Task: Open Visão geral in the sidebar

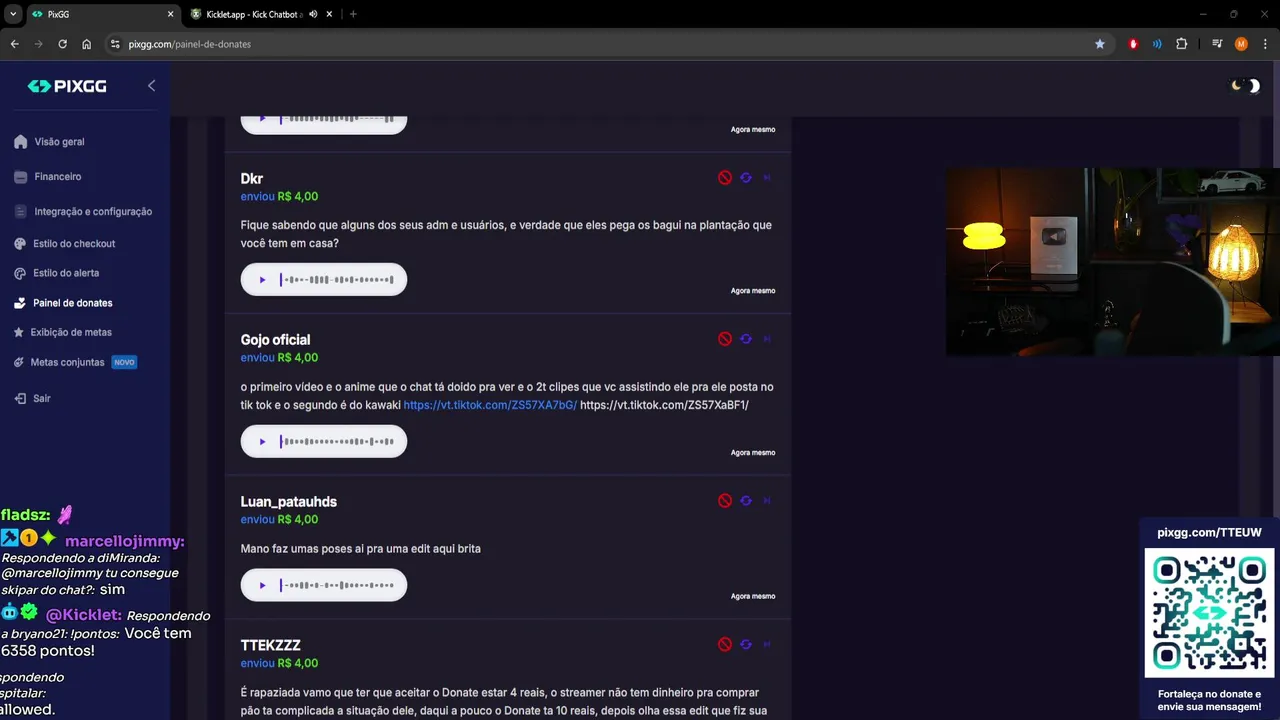Action: coord(59,142)
